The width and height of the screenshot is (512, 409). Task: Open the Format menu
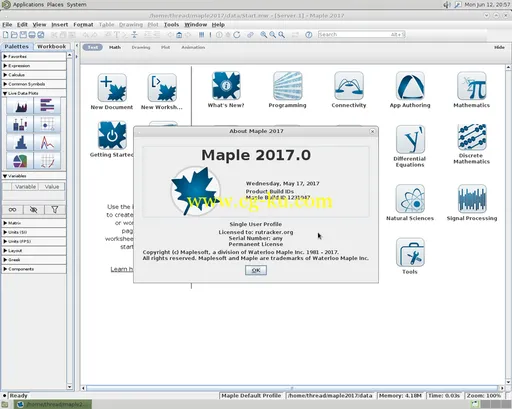tap(83, 25)
